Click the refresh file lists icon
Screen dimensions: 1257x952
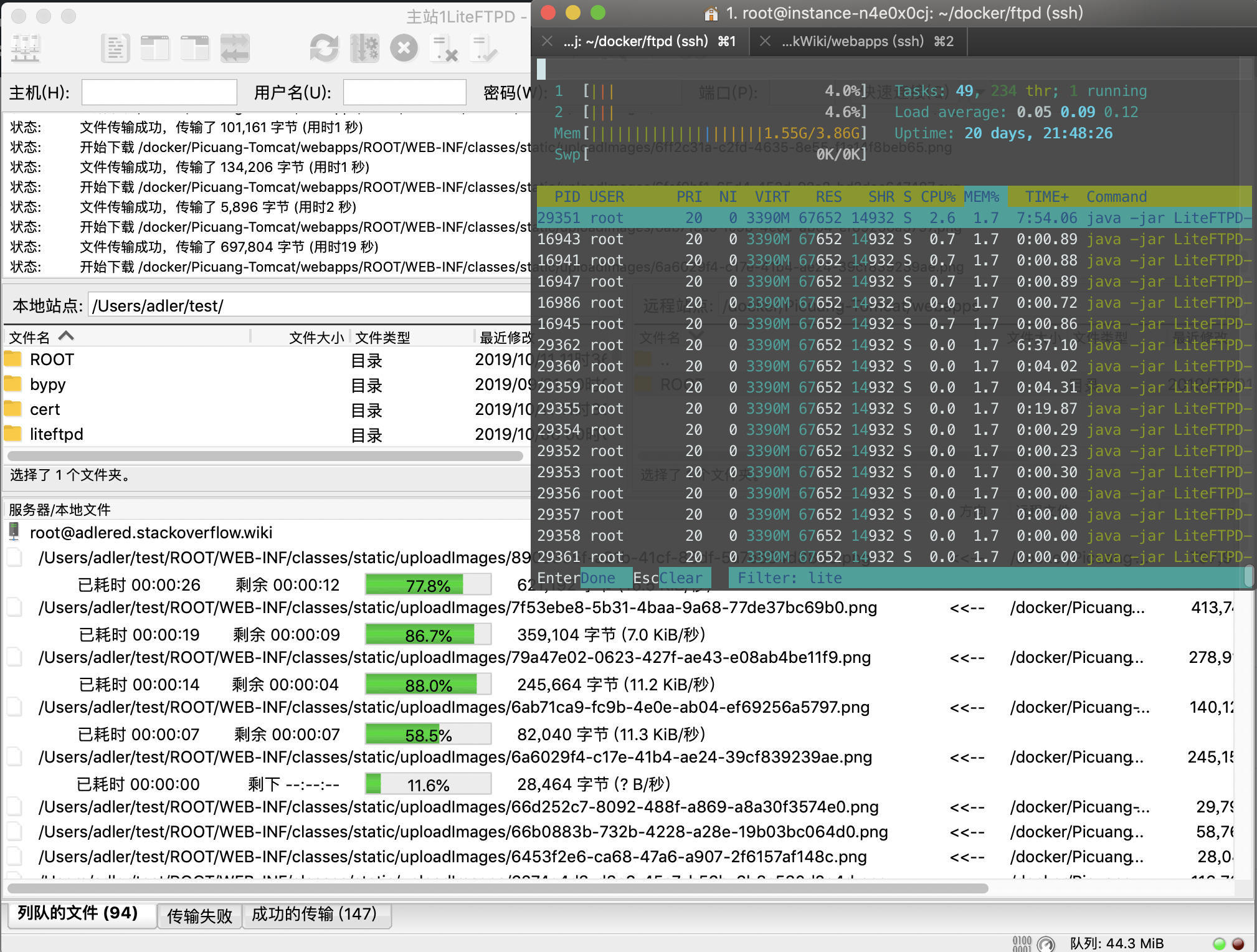325,48
